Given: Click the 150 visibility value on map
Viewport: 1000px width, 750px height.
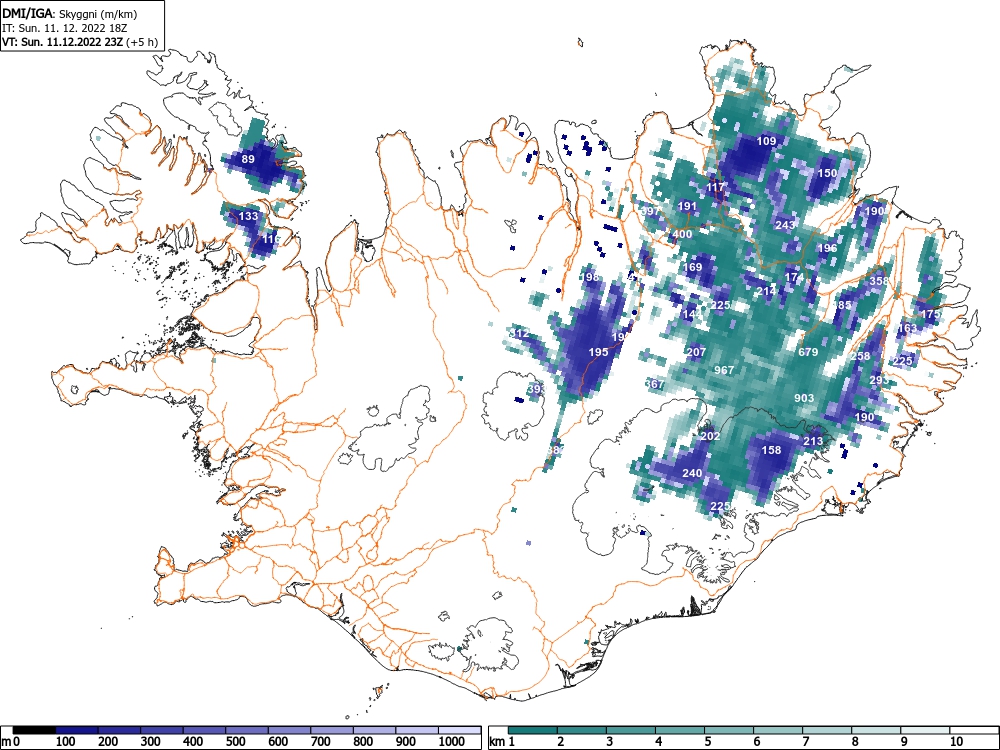Looking at the screenshot, I should click(827, 173).
